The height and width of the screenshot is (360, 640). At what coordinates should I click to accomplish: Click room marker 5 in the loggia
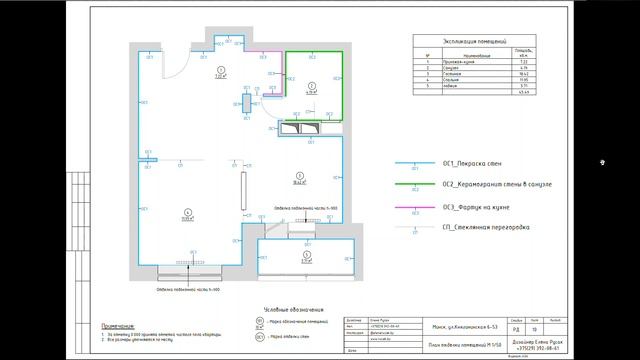[x=307, y=255]
